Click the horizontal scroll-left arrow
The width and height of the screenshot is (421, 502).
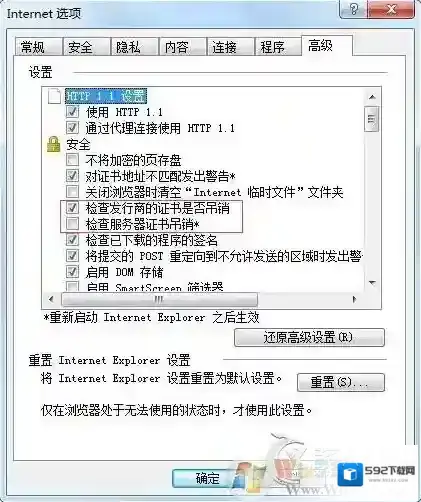[x=51, y=299]
